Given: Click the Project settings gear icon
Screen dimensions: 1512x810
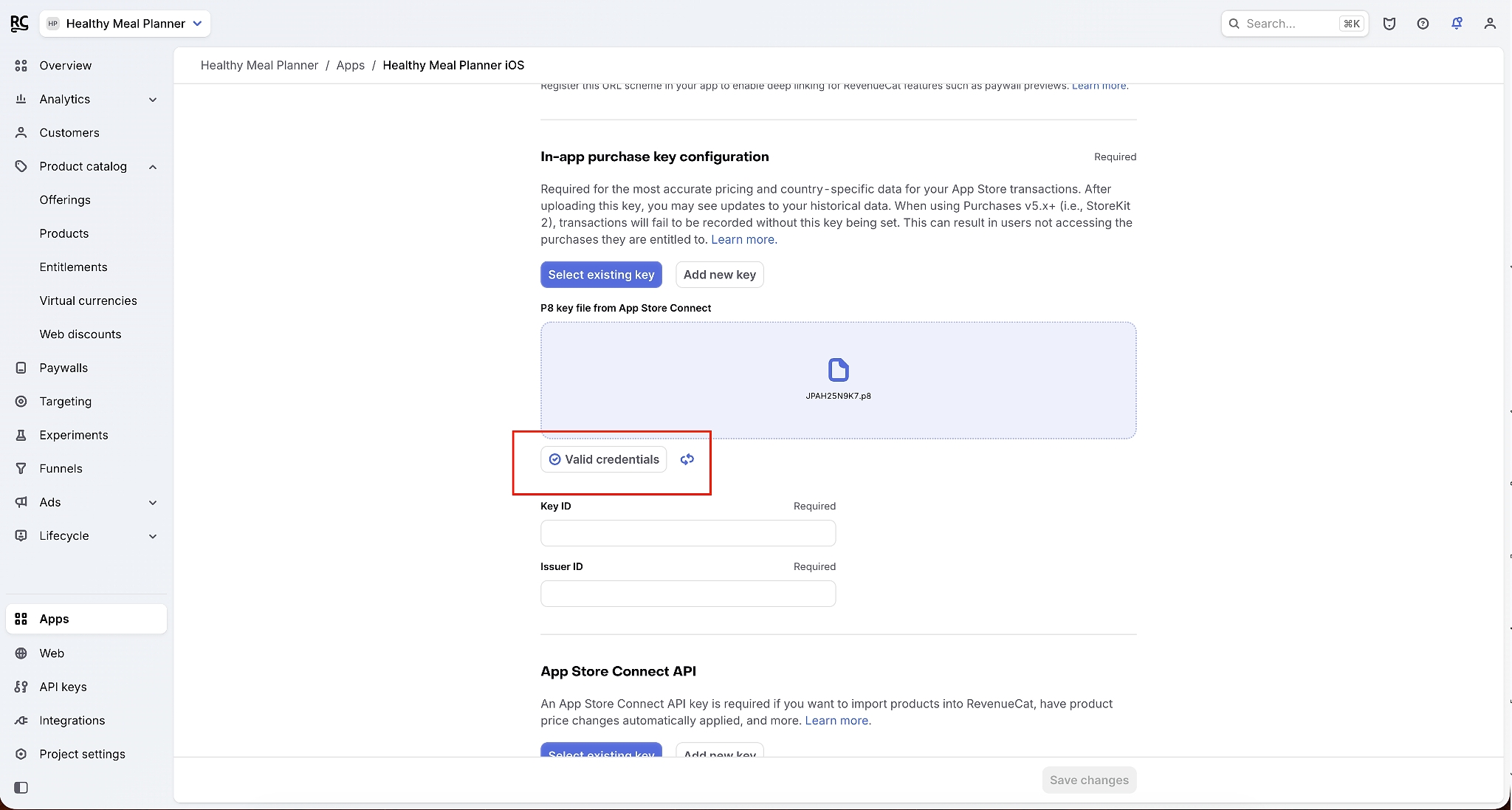Looking at the screenshot, I should [x=21, y=754].
